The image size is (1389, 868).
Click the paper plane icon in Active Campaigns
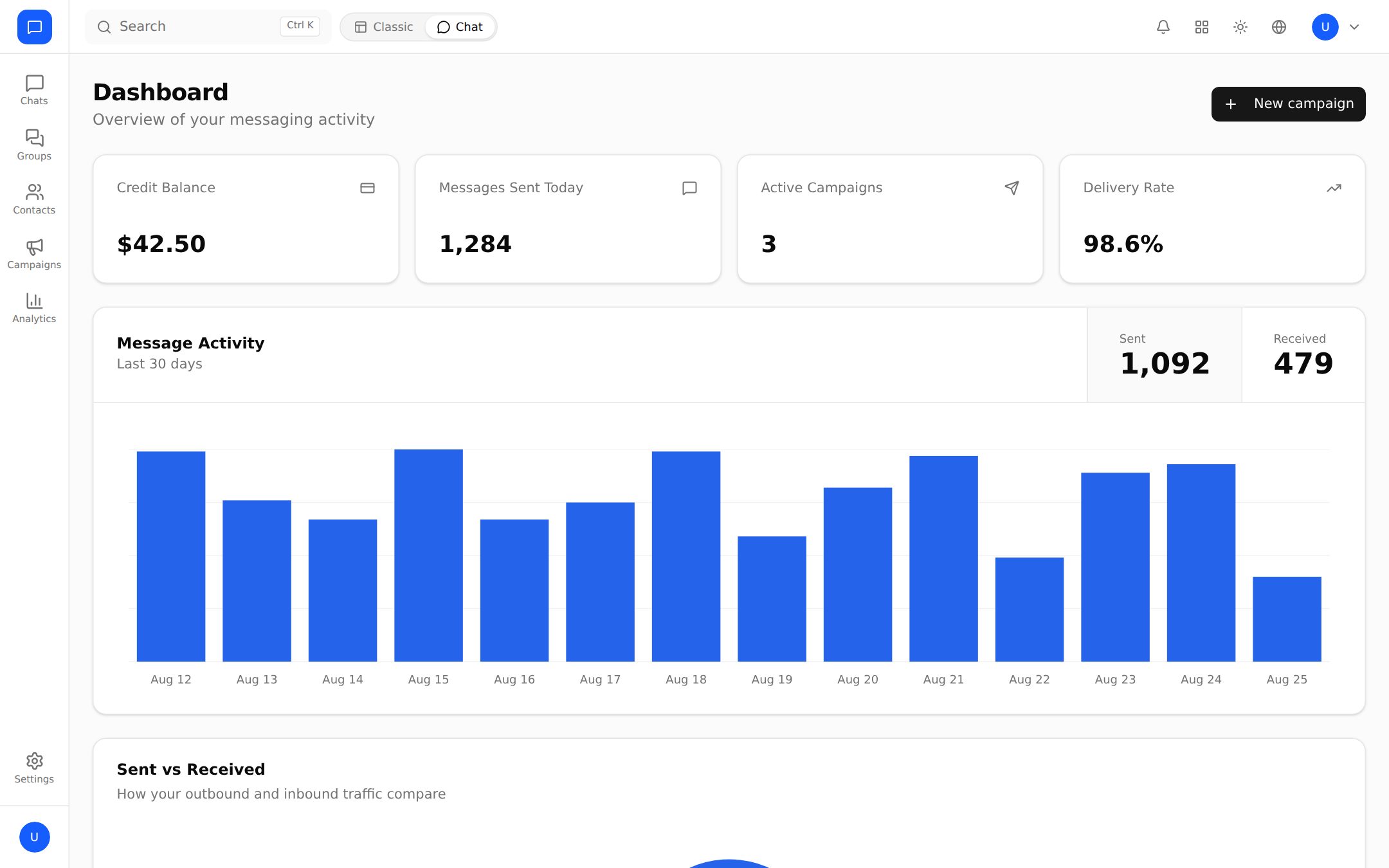[1012, 188]
